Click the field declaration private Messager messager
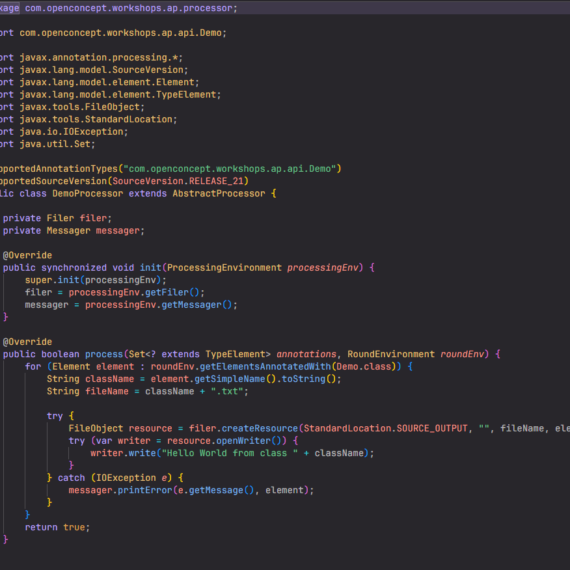This screenshot has height=570, width=570. tap(73, 230)
